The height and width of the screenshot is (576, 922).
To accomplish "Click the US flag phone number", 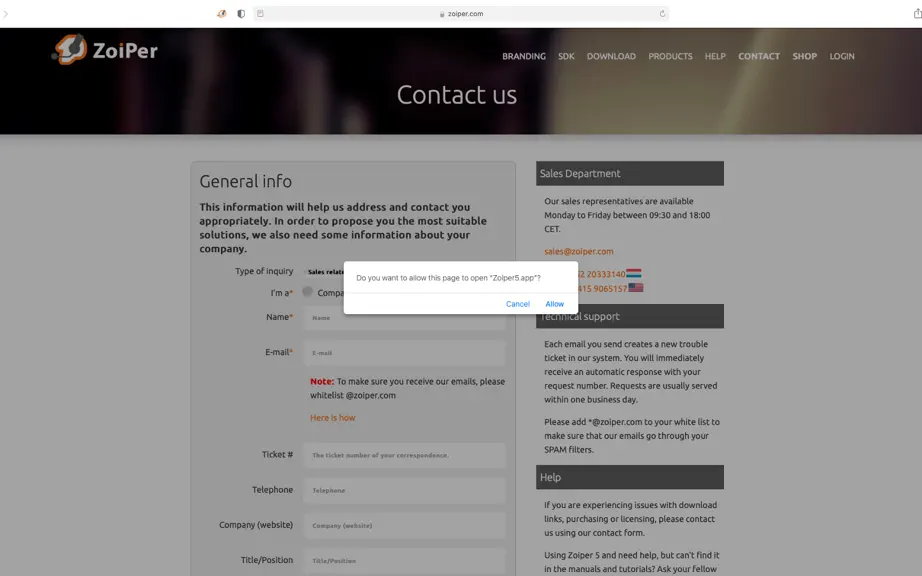I will (x=605, y=289).
